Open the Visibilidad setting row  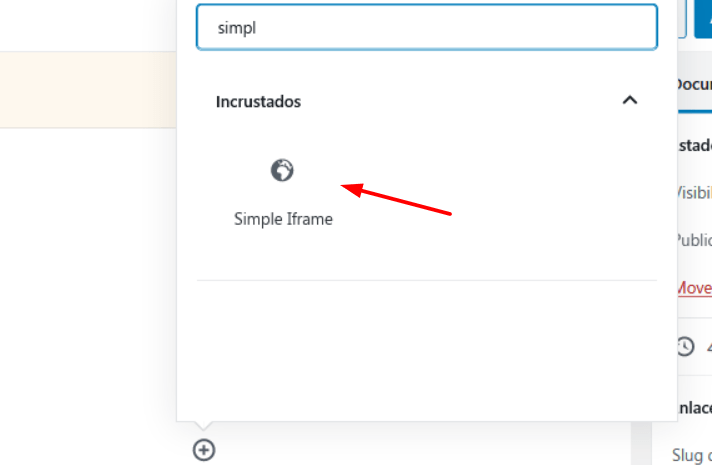[695, 193]
